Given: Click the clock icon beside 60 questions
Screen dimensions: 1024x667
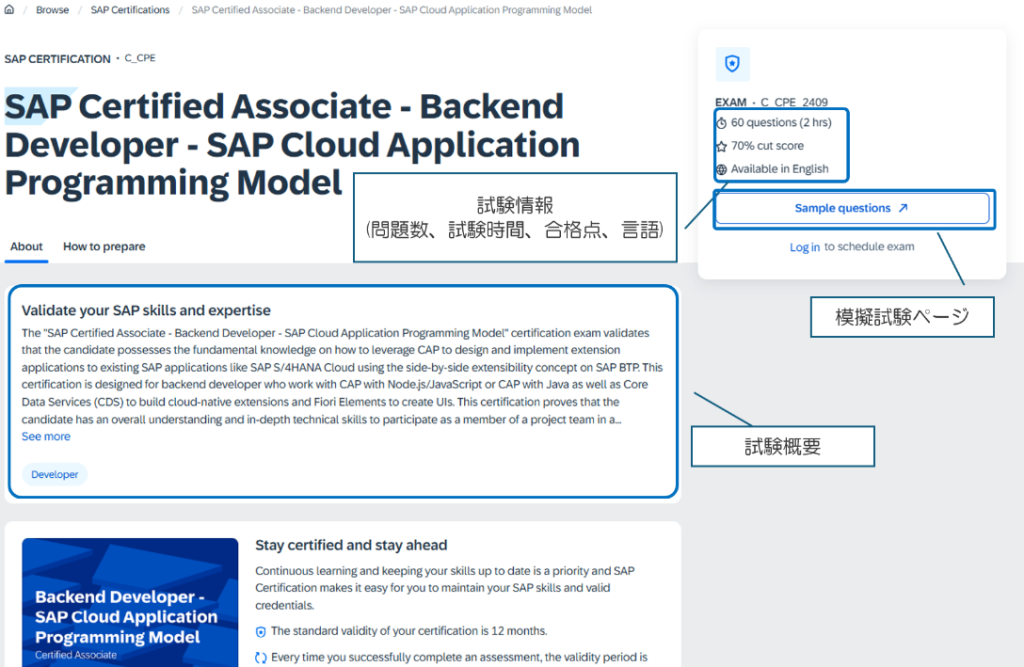Looking at the screenshot, I should (x=722, y=123).
